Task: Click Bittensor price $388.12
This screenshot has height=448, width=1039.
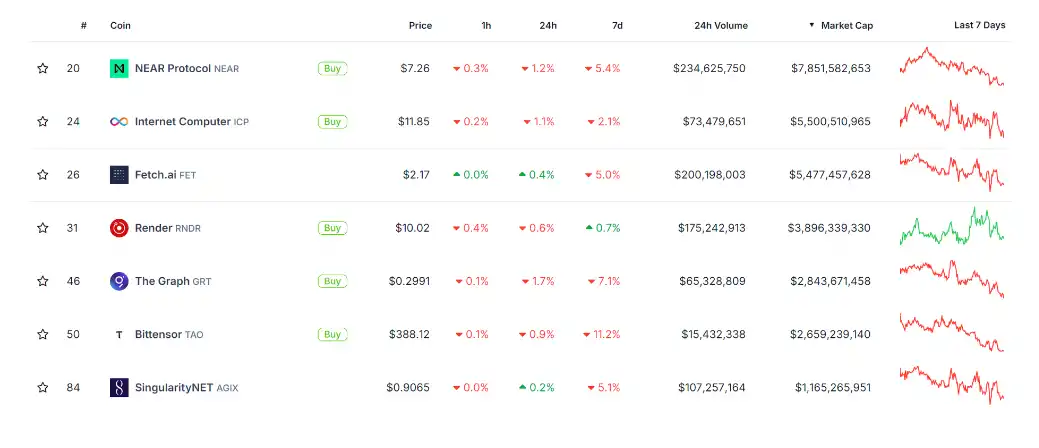Action: [x=409, y=334]
